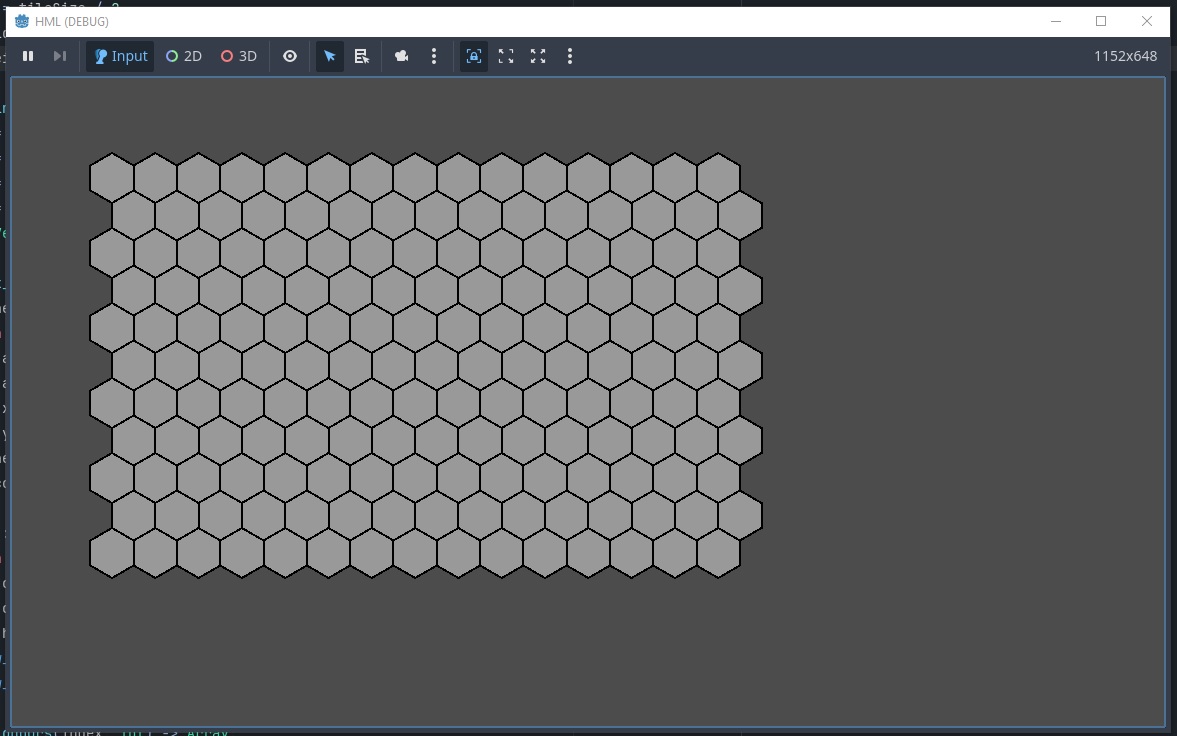Toggle the fixed size embed mode
The width and height of the screenshot is (1177, 736).
[474, 56]
